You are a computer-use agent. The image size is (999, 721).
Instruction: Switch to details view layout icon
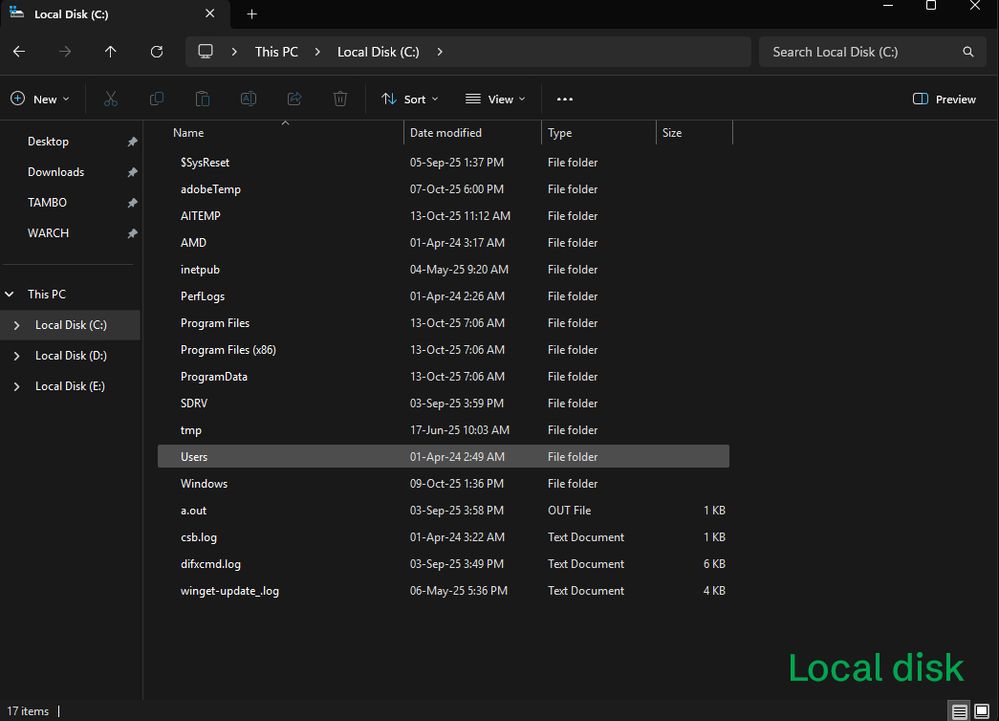pyautogui.click(x=960, y=711)
